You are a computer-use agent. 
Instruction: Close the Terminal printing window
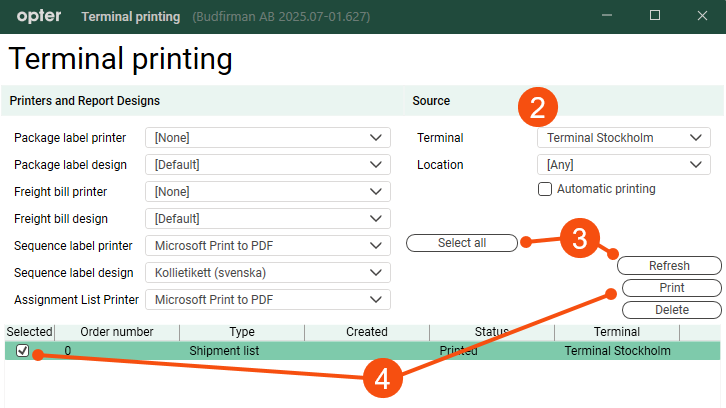point(702,16)
